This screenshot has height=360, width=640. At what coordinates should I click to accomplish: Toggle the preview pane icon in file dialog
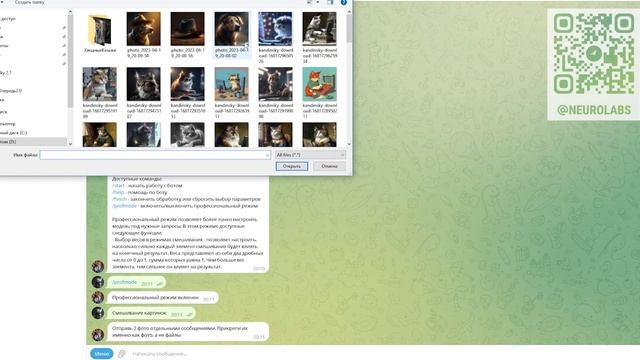point(330,2)
